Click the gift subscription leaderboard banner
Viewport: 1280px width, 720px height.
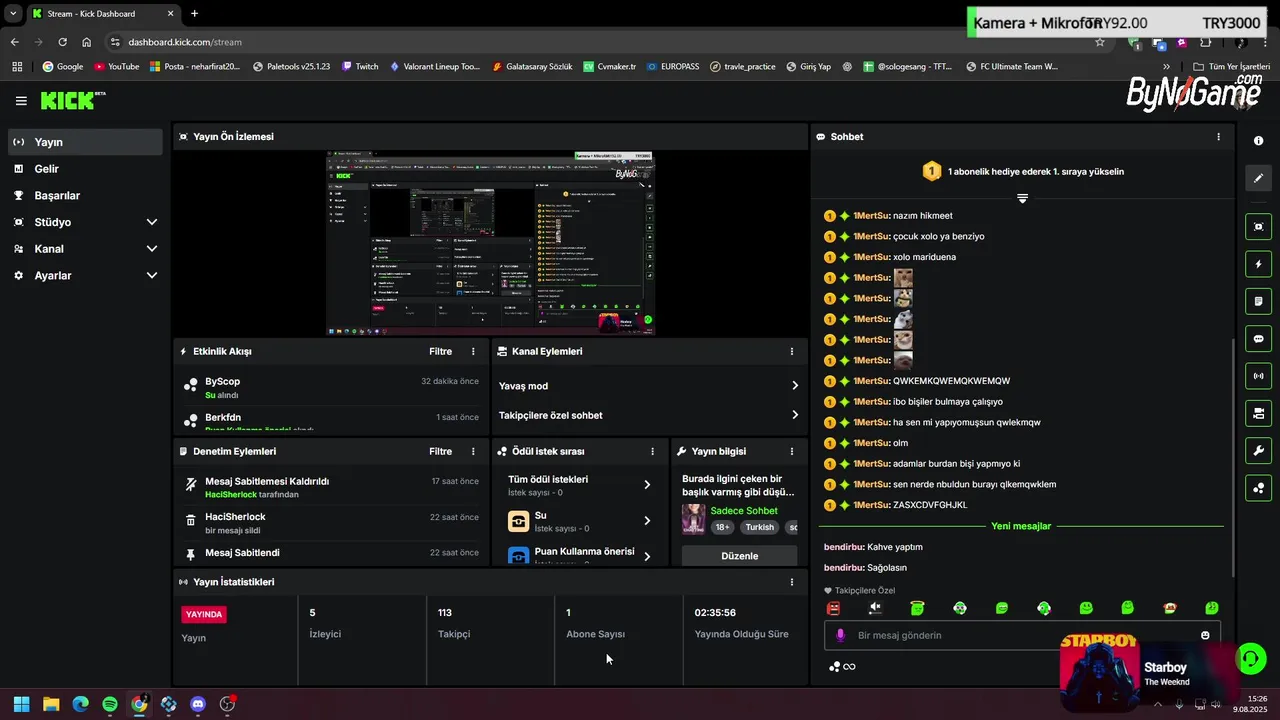click(x=1022, y=172)
